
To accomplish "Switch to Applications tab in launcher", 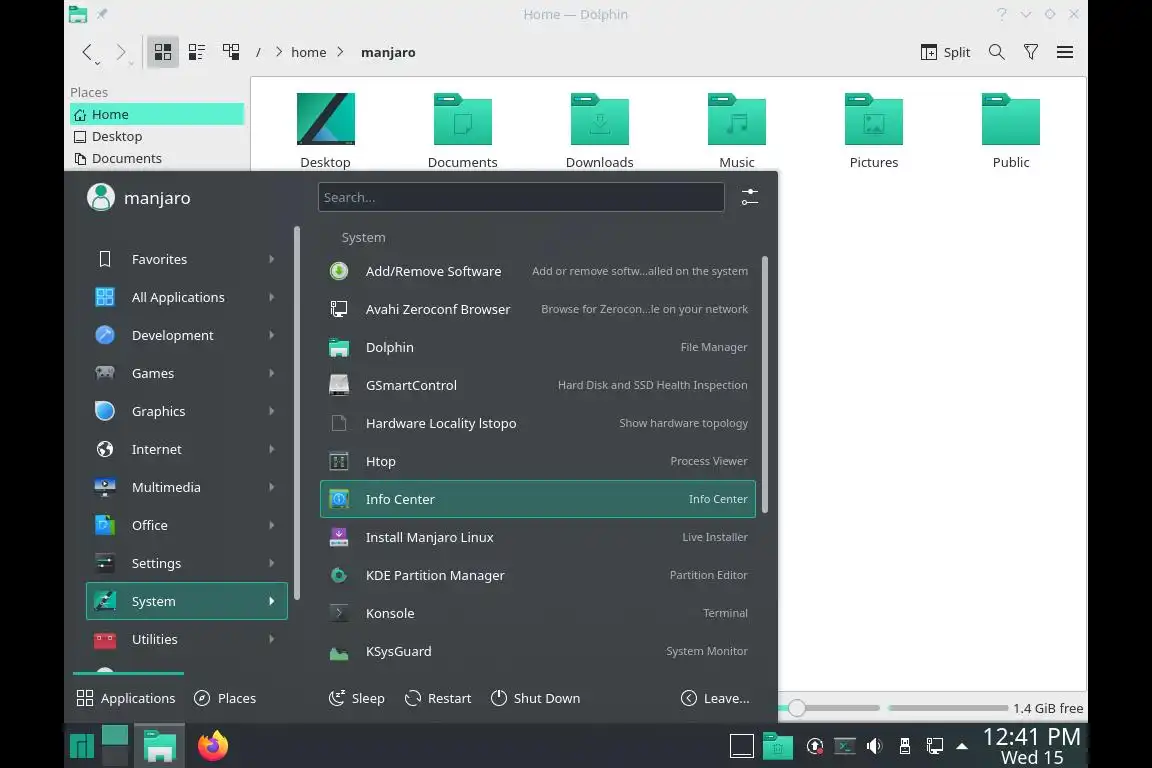I will click(x=126, y=698).
